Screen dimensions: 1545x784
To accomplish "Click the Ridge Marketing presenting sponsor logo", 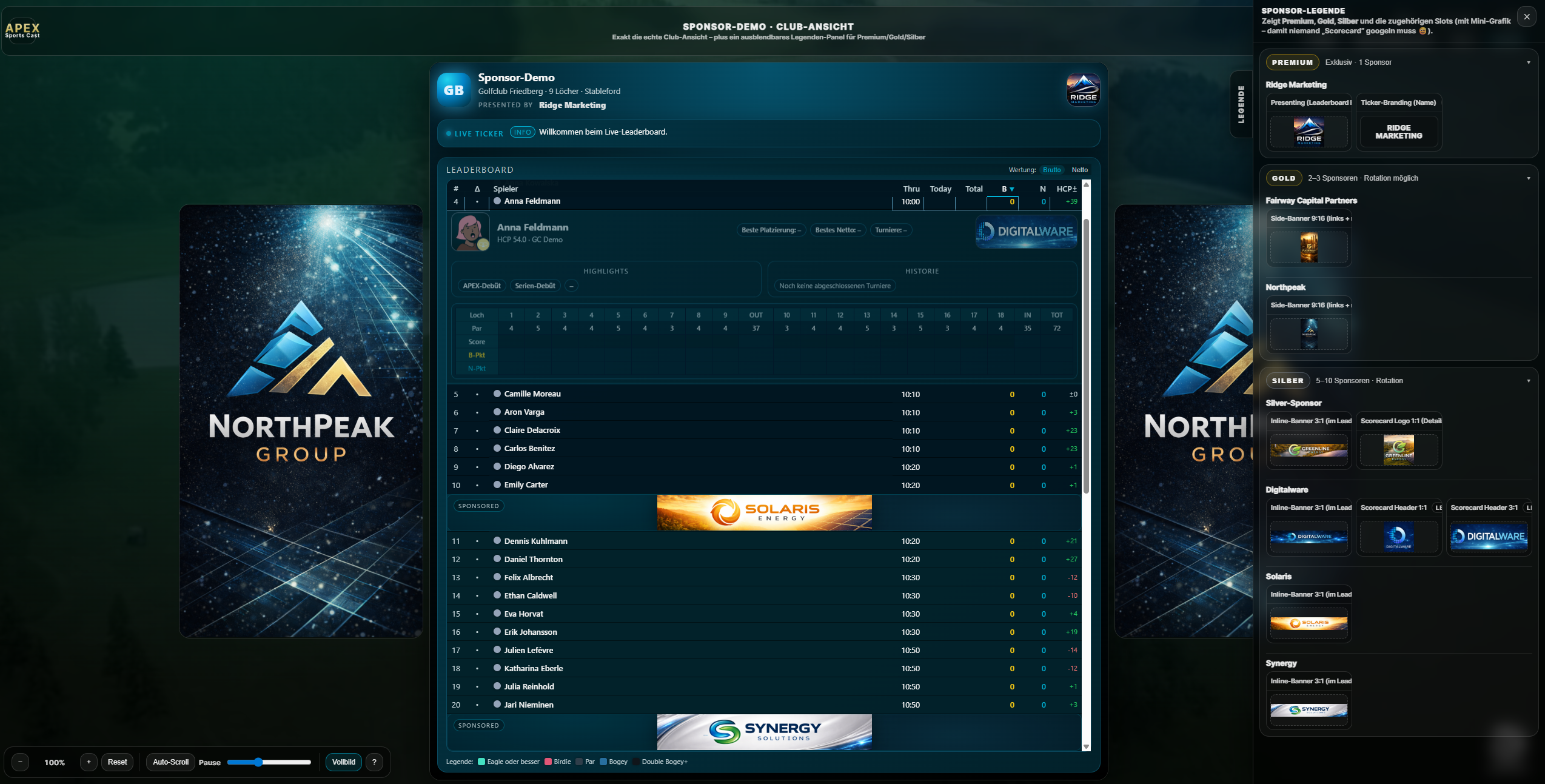I will coord(1083,89).
